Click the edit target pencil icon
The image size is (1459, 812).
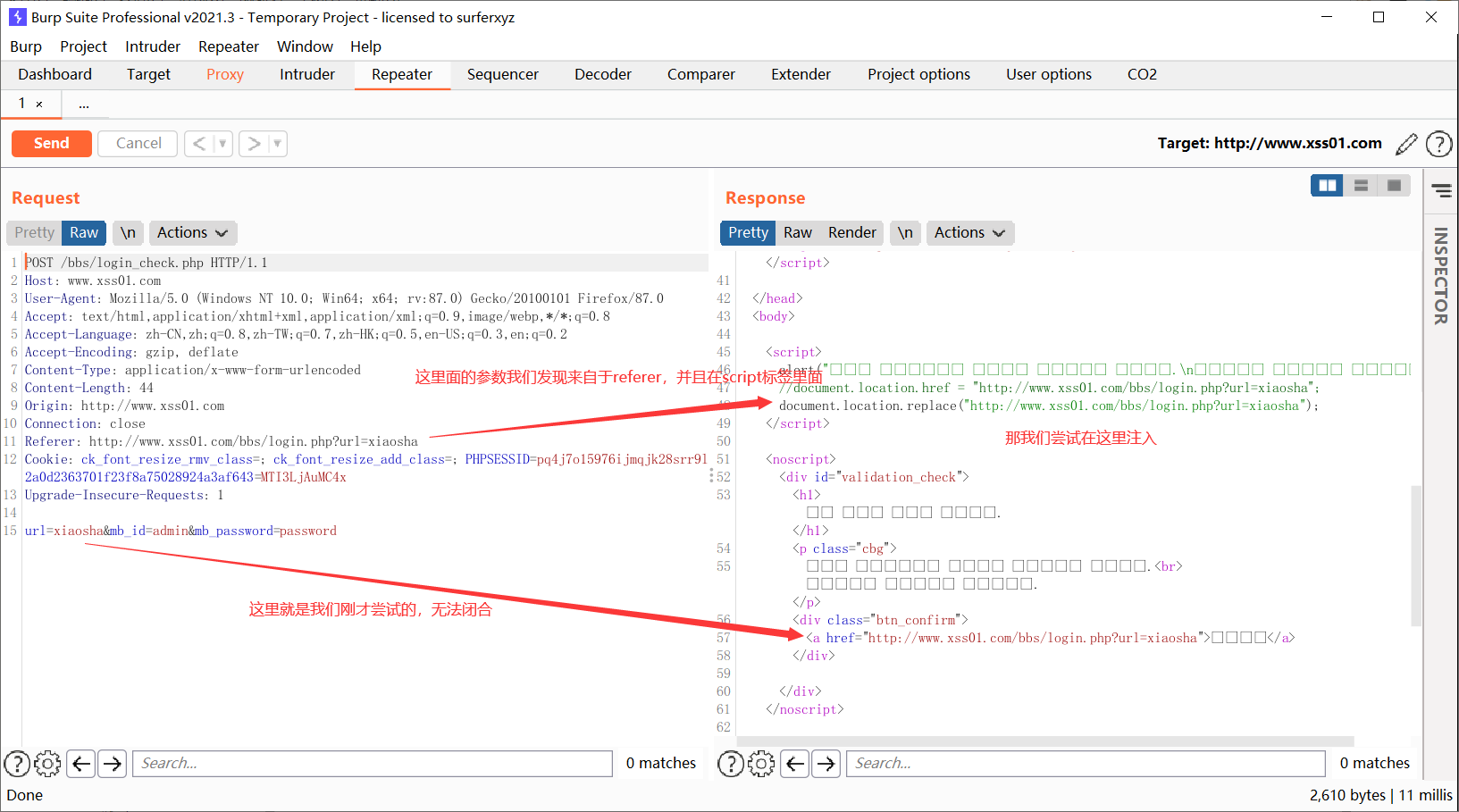(1406, 144)
